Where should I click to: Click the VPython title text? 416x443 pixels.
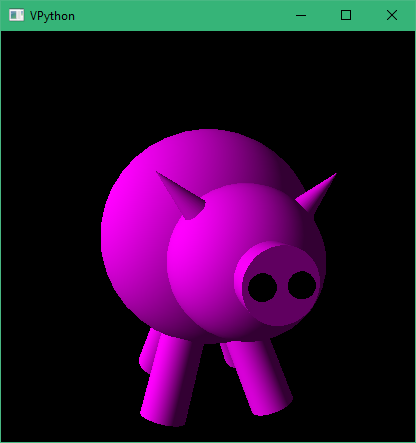[x=52, y=16]
